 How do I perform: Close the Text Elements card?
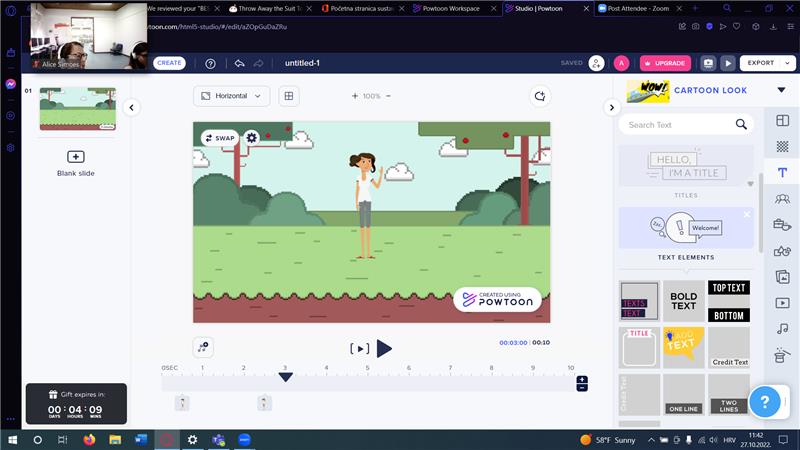click(x=747, y=214)
